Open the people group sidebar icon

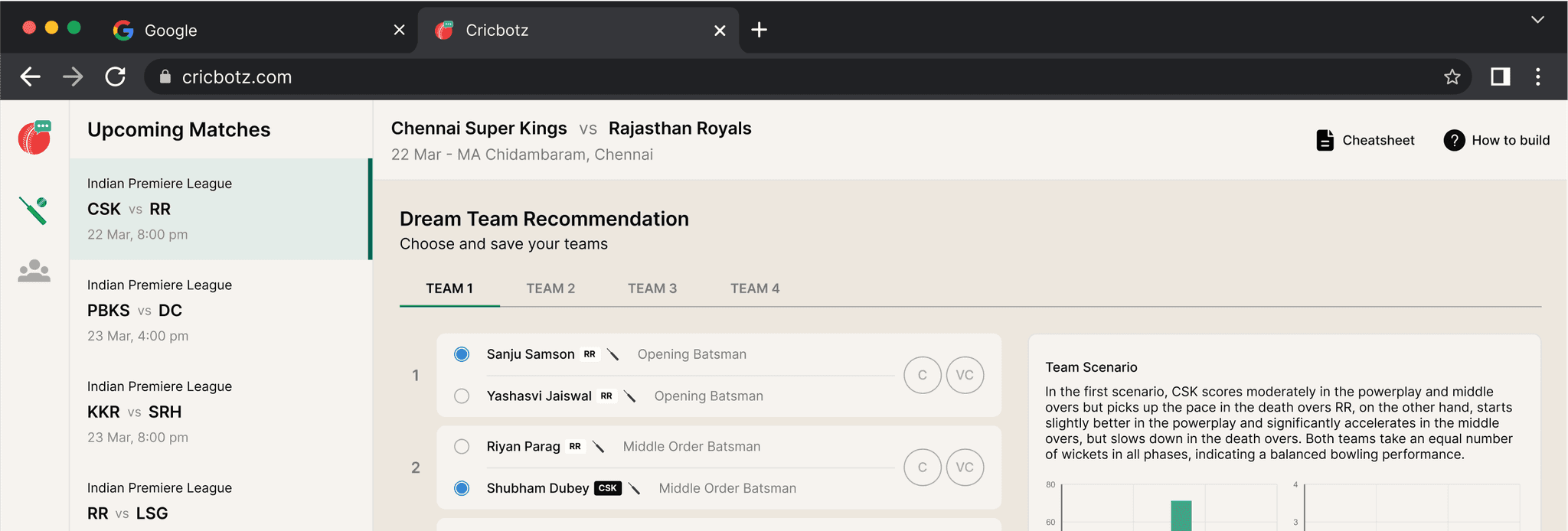click(34, 271)
